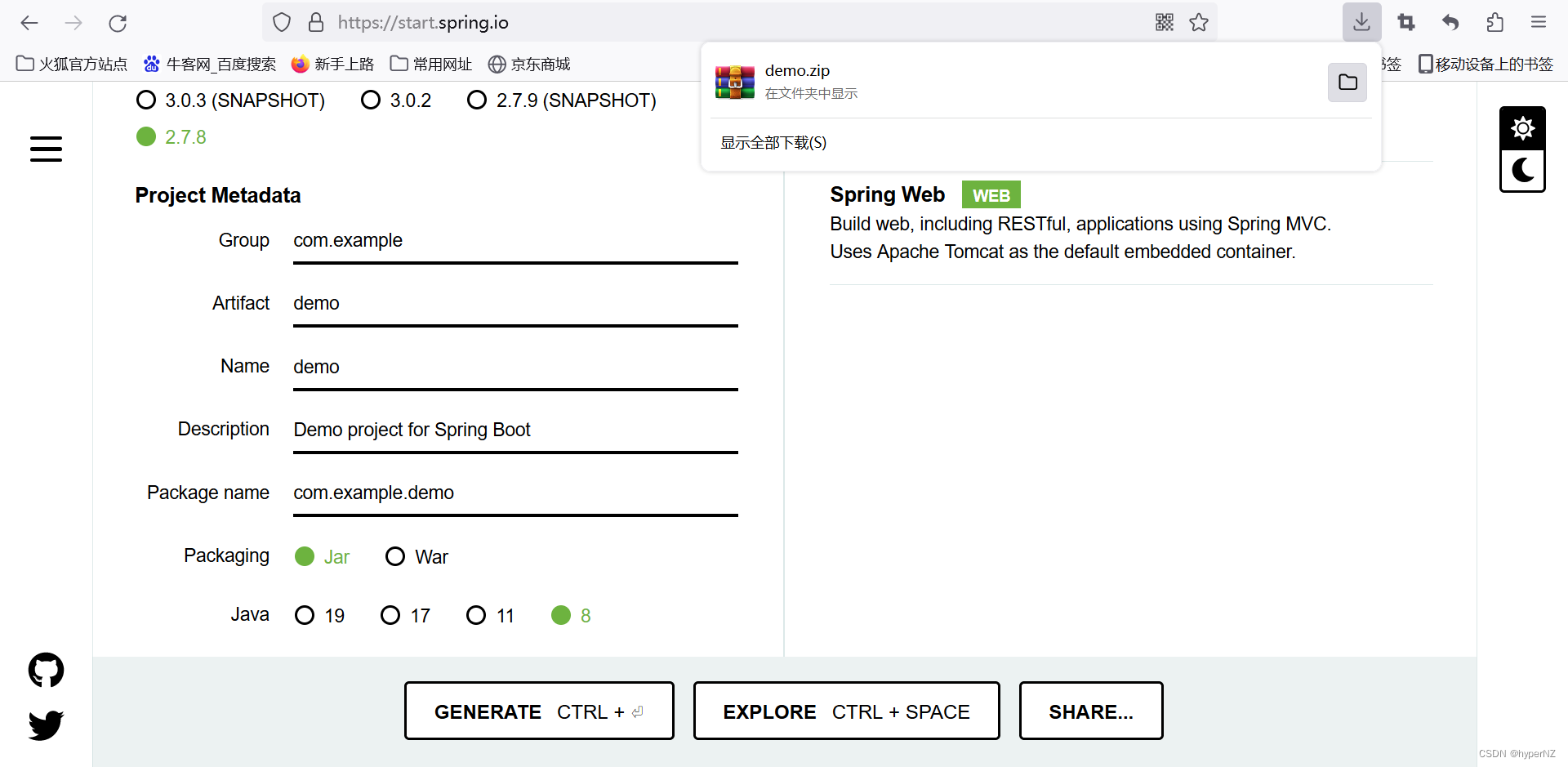This screenshot has width=1568, height=767.
Task: Show site security padlock info
Action: [x=316, y=22]
